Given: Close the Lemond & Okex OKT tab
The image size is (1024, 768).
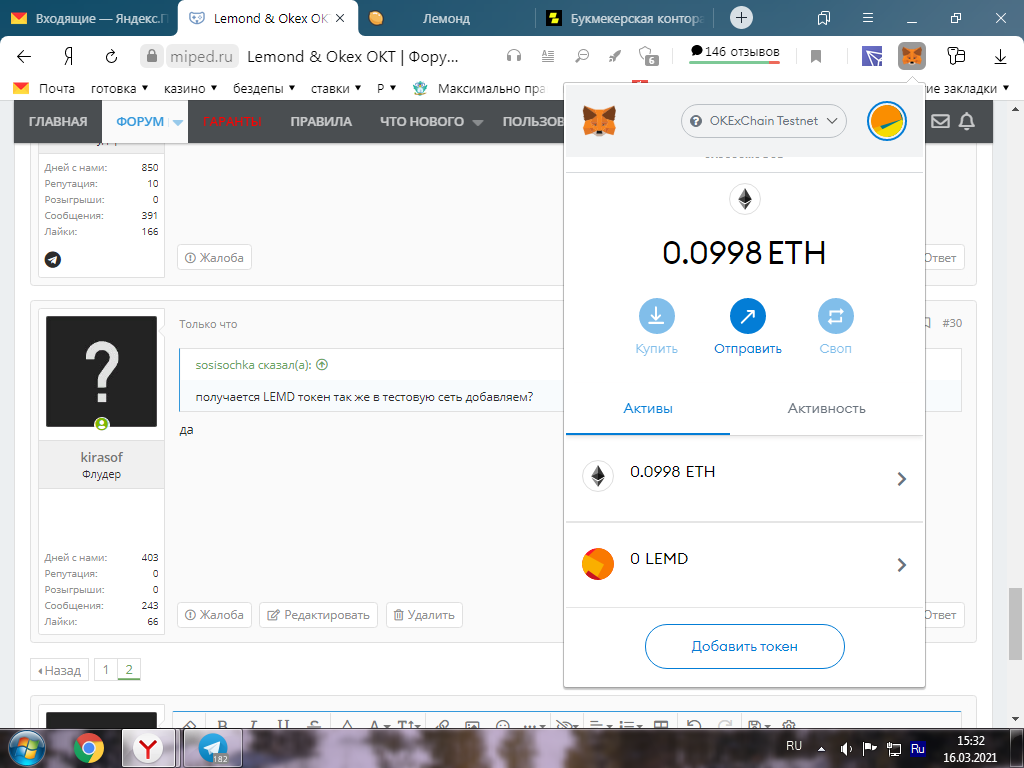Looking at the screenshot, I should pyautogui.click(x=340, y=18).
